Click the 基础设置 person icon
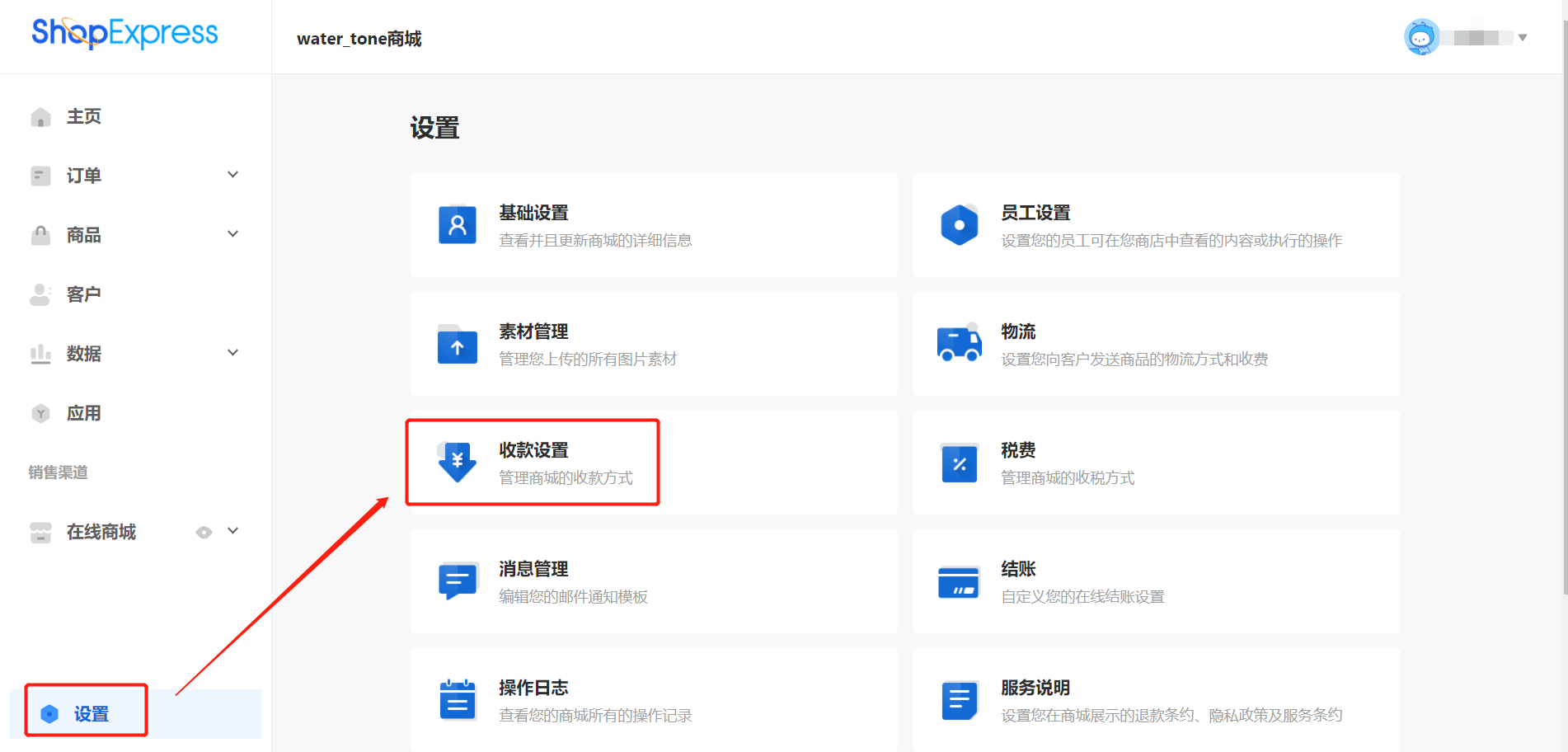This screenshot has width=1568, height=752. tap(458, 224)
